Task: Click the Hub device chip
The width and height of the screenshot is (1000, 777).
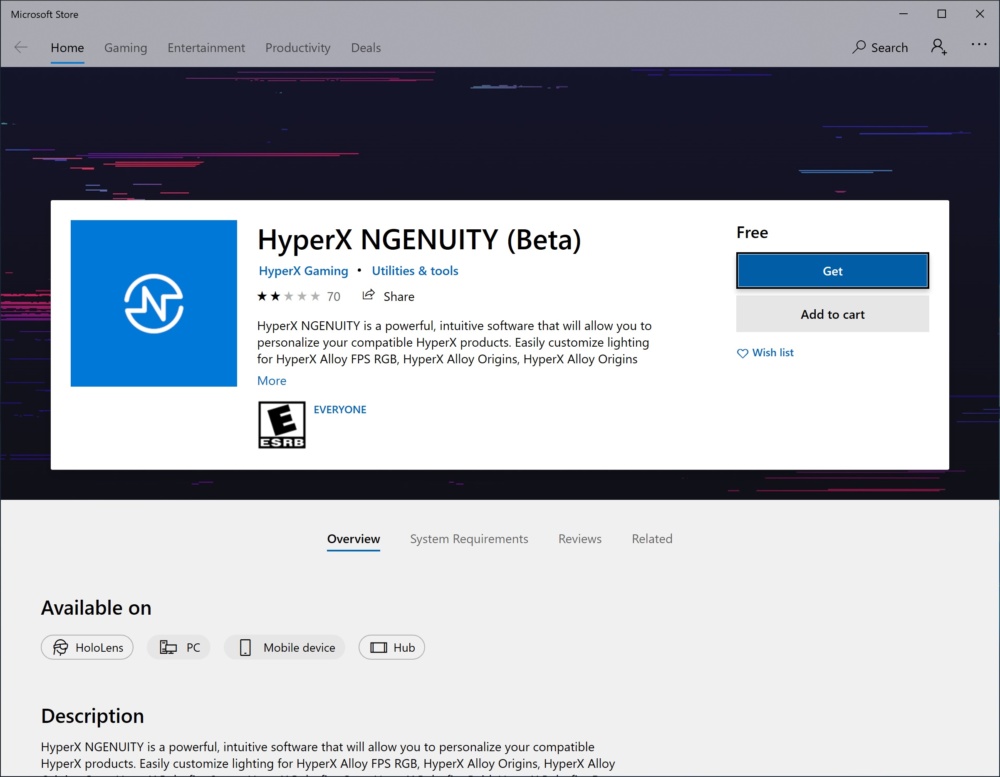Action: coord(392,648)
